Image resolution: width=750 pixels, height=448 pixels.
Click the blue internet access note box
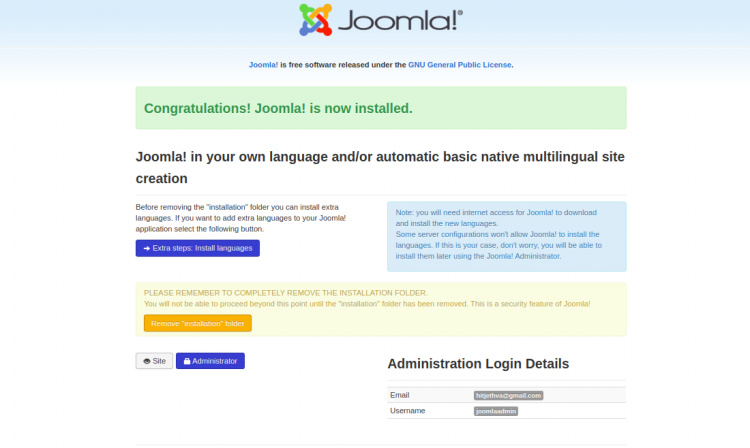[506, 236]
